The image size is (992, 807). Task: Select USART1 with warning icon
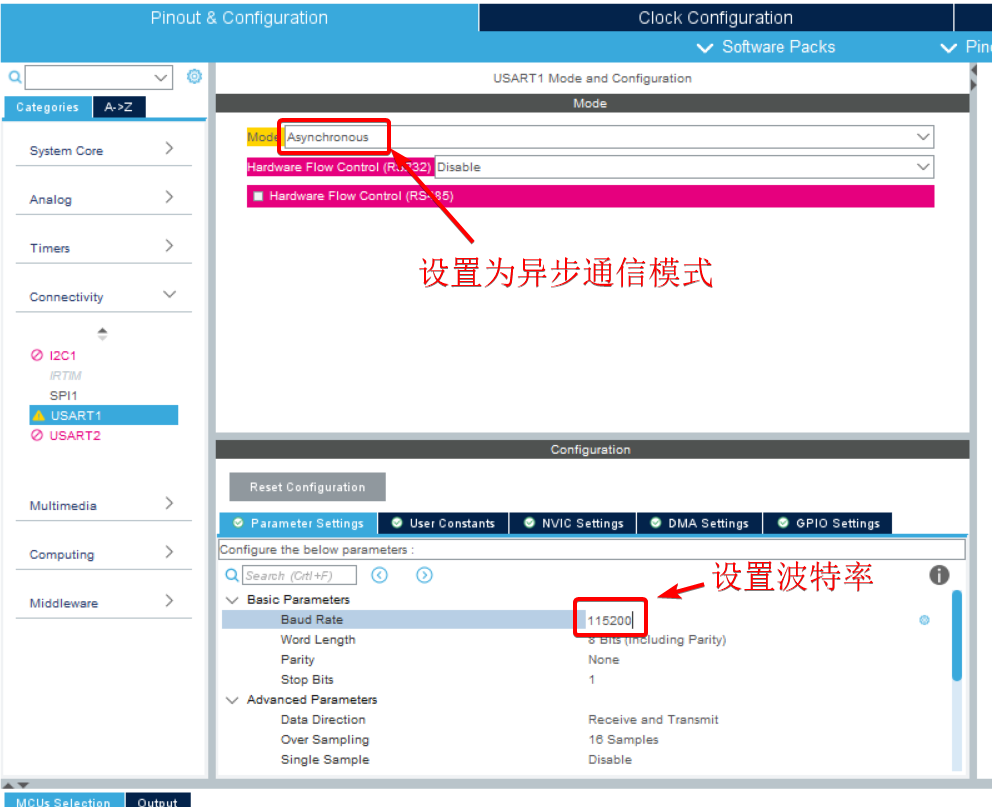76,415
